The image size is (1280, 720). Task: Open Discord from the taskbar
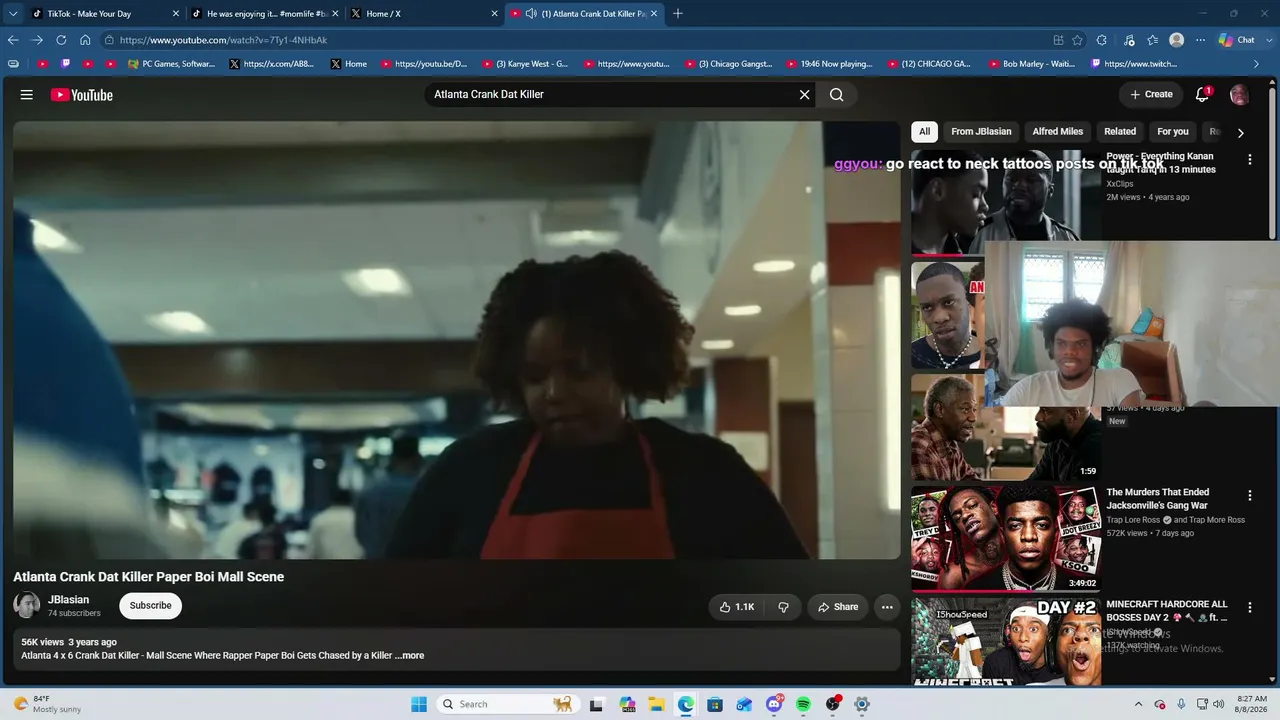point(774,704)
